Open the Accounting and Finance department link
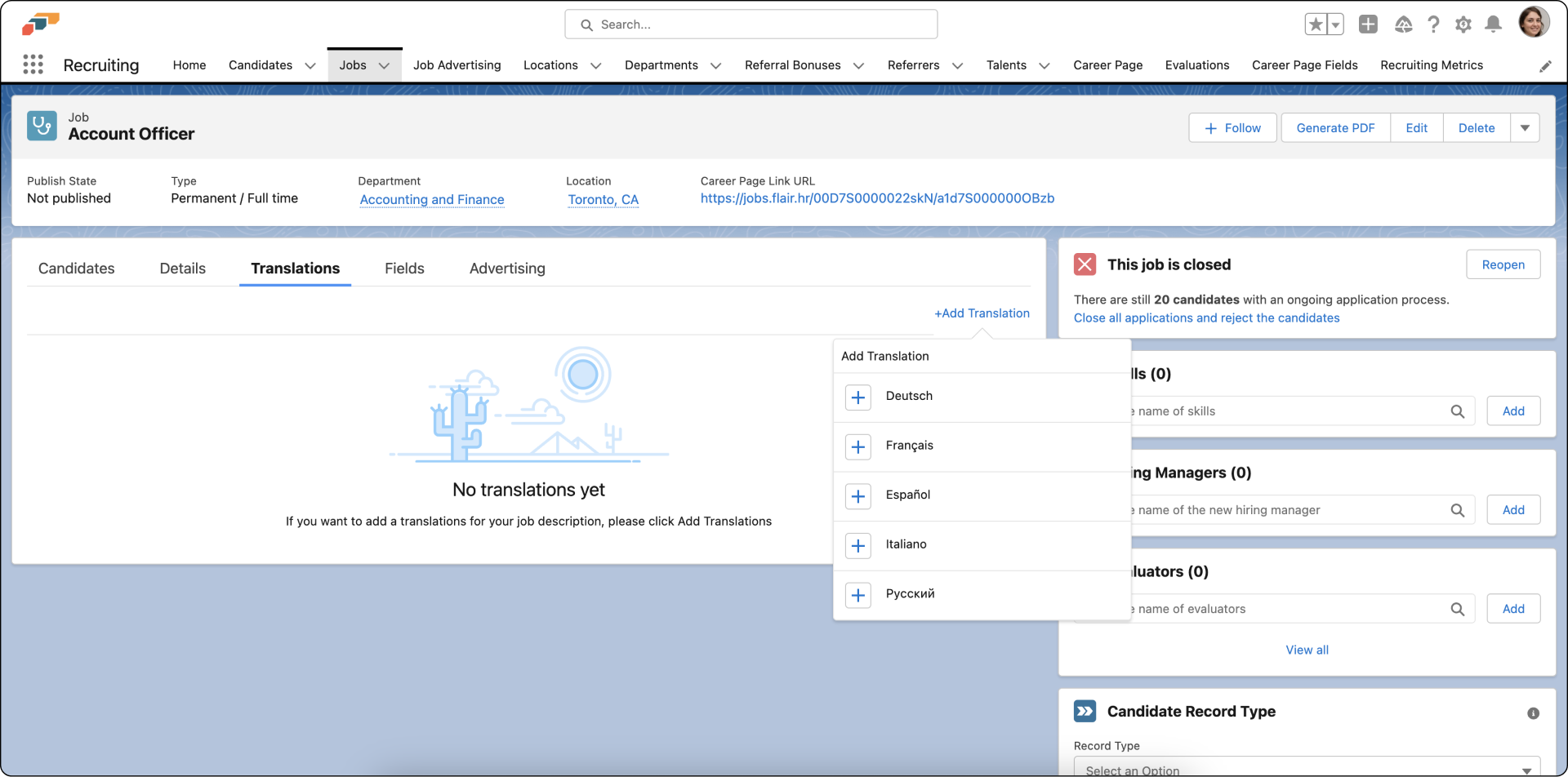The width and height of the screenshot is (1568, 777). (x=432, y=200)
